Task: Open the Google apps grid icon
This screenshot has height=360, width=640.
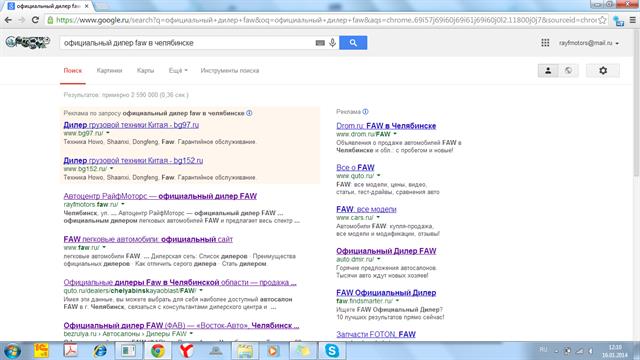Action: point(545,43)
